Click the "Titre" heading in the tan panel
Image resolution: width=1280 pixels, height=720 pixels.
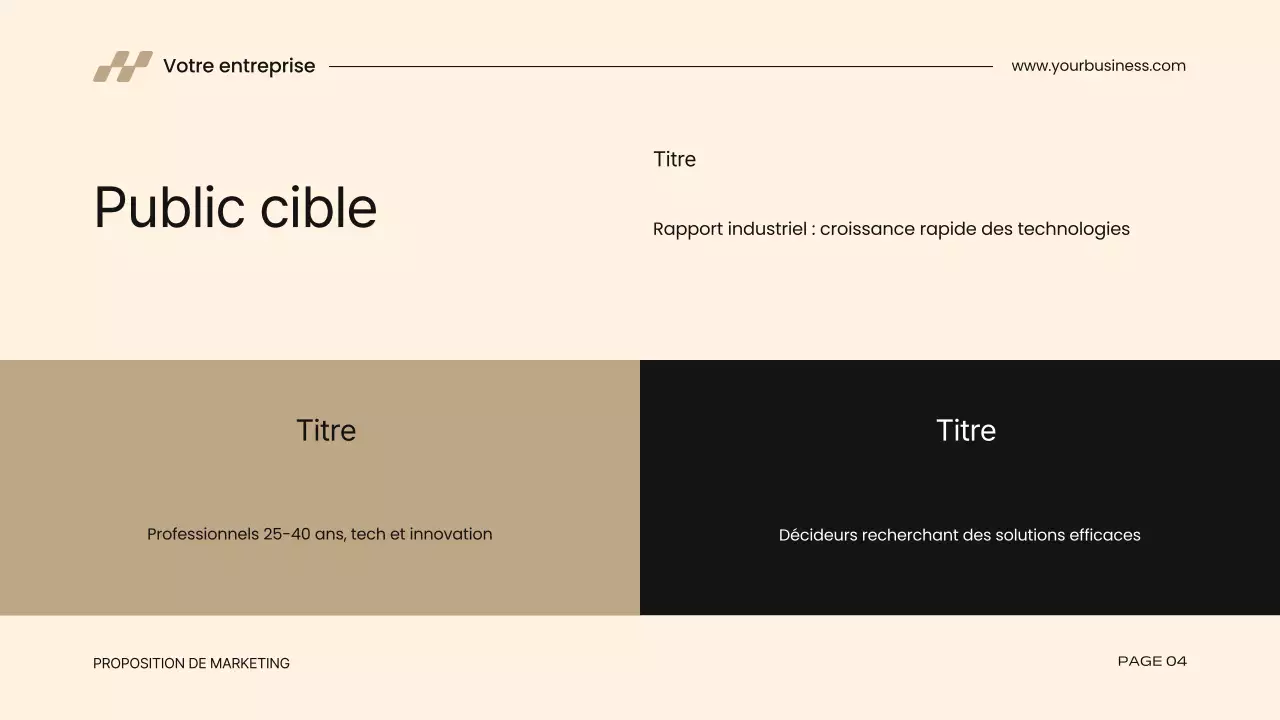(326, 430)
